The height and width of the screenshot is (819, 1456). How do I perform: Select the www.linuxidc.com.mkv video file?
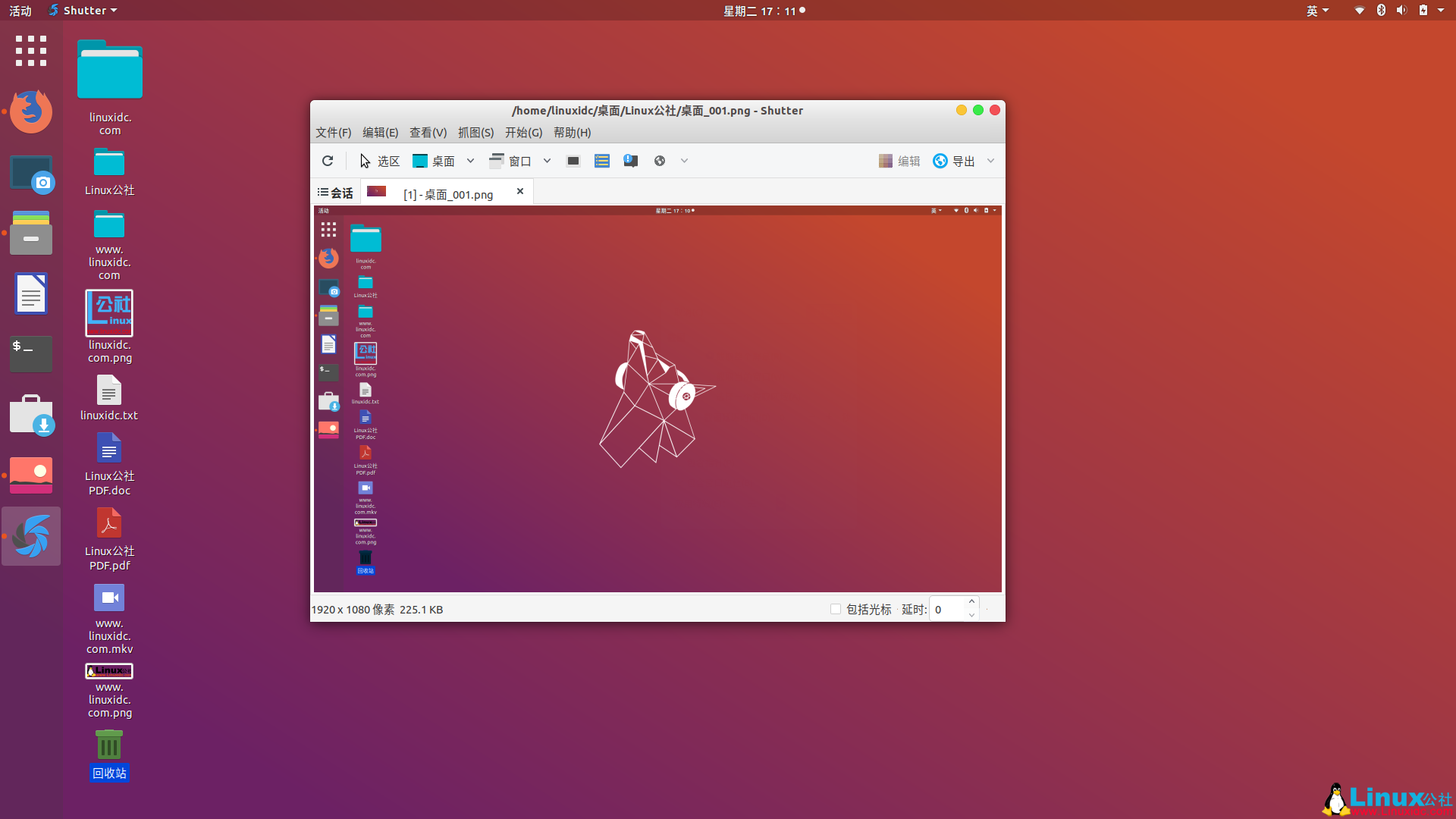tap(110, 619)
